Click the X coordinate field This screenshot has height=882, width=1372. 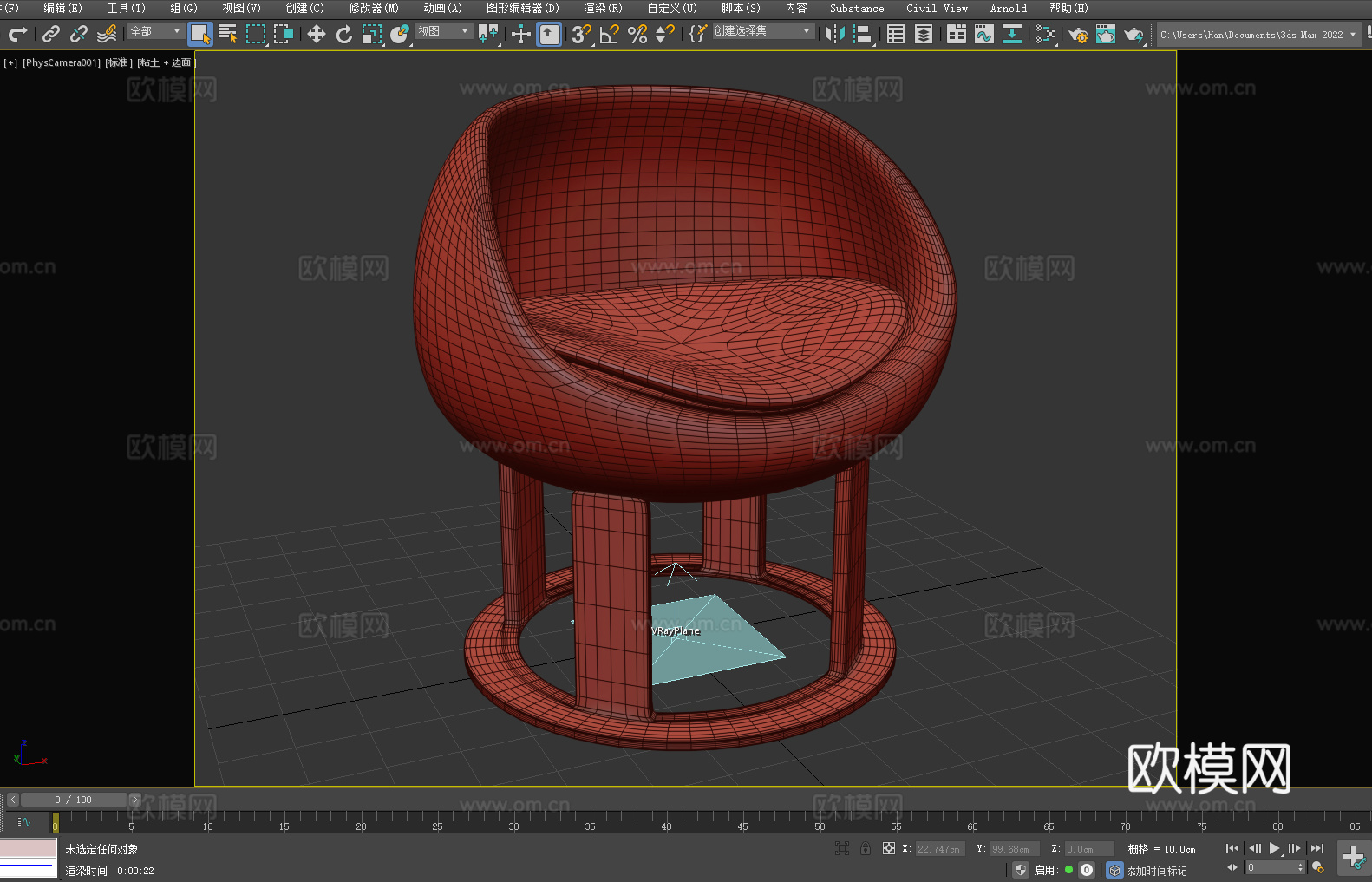point(940,849)
